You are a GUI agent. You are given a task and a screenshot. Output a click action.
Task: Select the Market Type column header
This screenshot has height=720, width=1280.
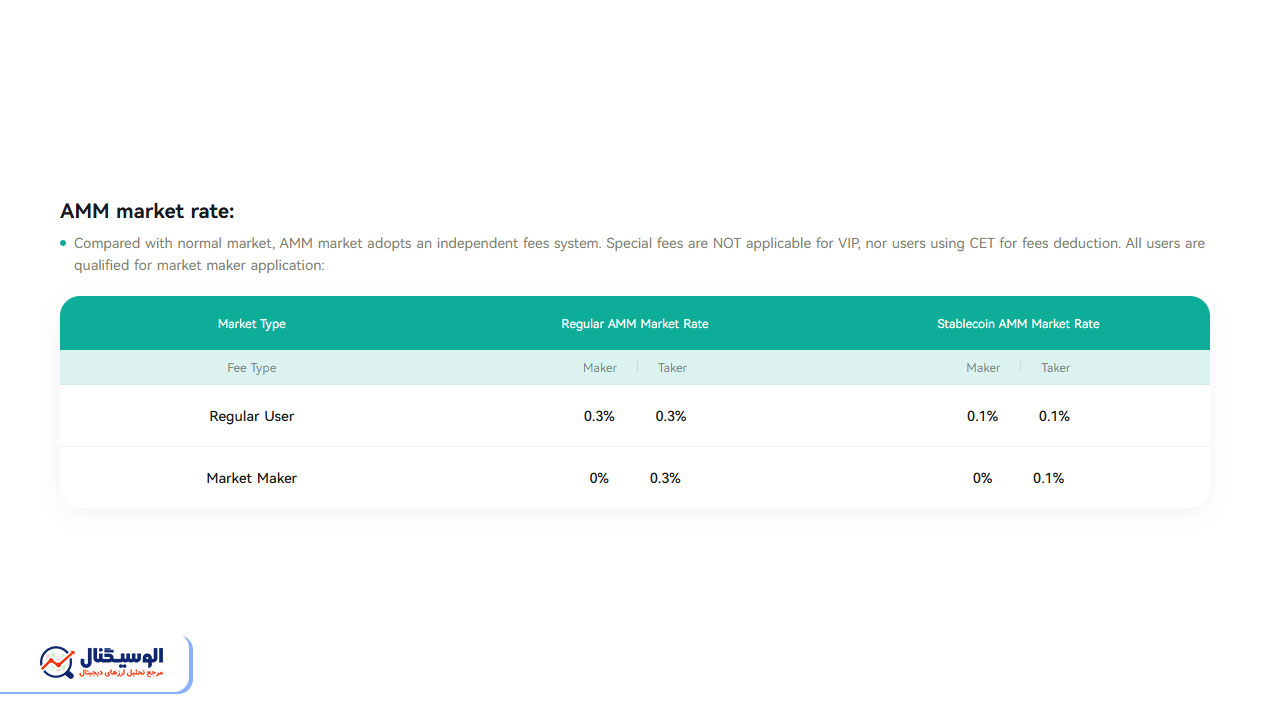(x=252, y=324)
